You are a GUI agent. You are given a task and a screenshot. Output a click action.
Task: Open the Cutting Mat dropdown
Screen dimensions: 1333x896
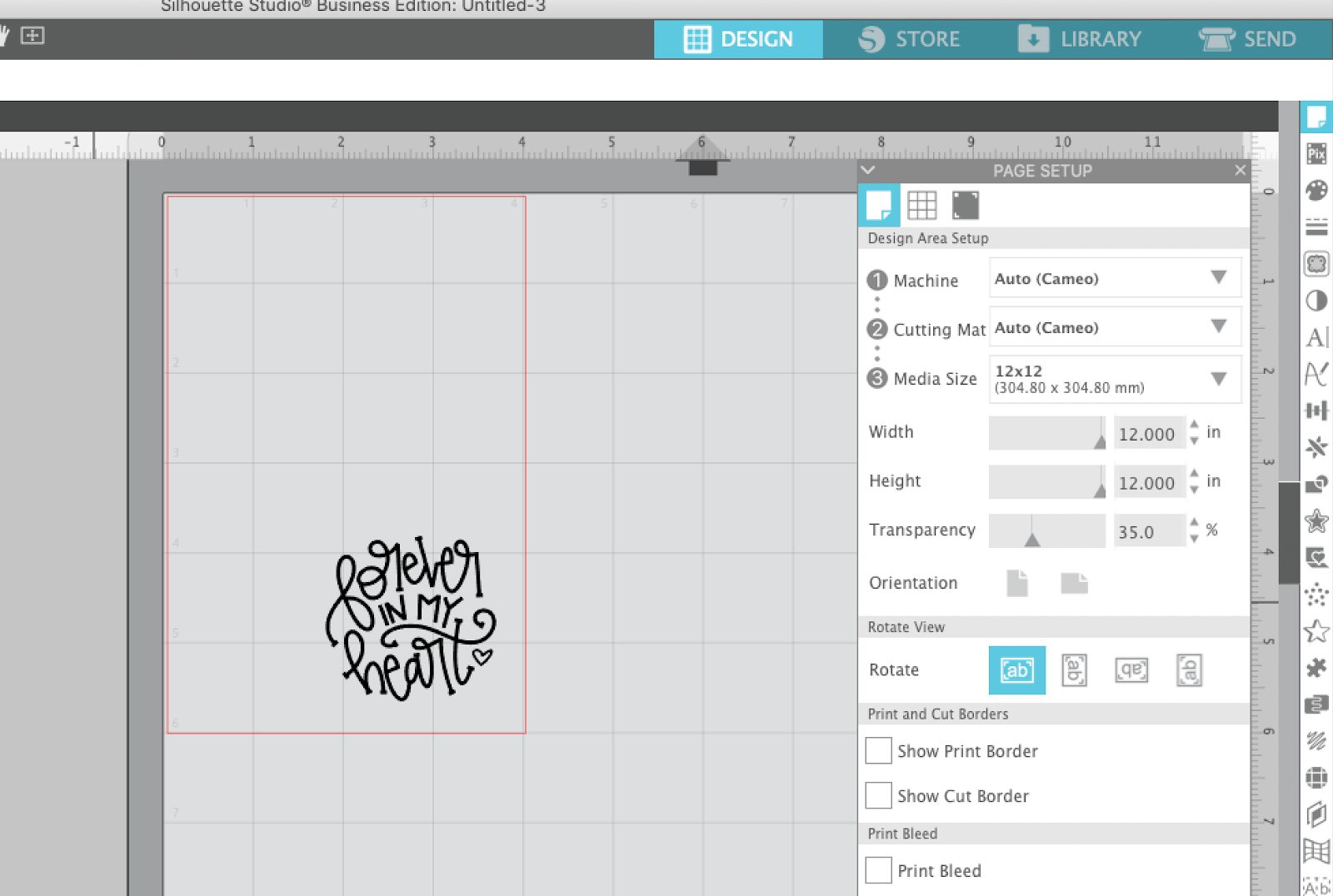[1114, 326]
